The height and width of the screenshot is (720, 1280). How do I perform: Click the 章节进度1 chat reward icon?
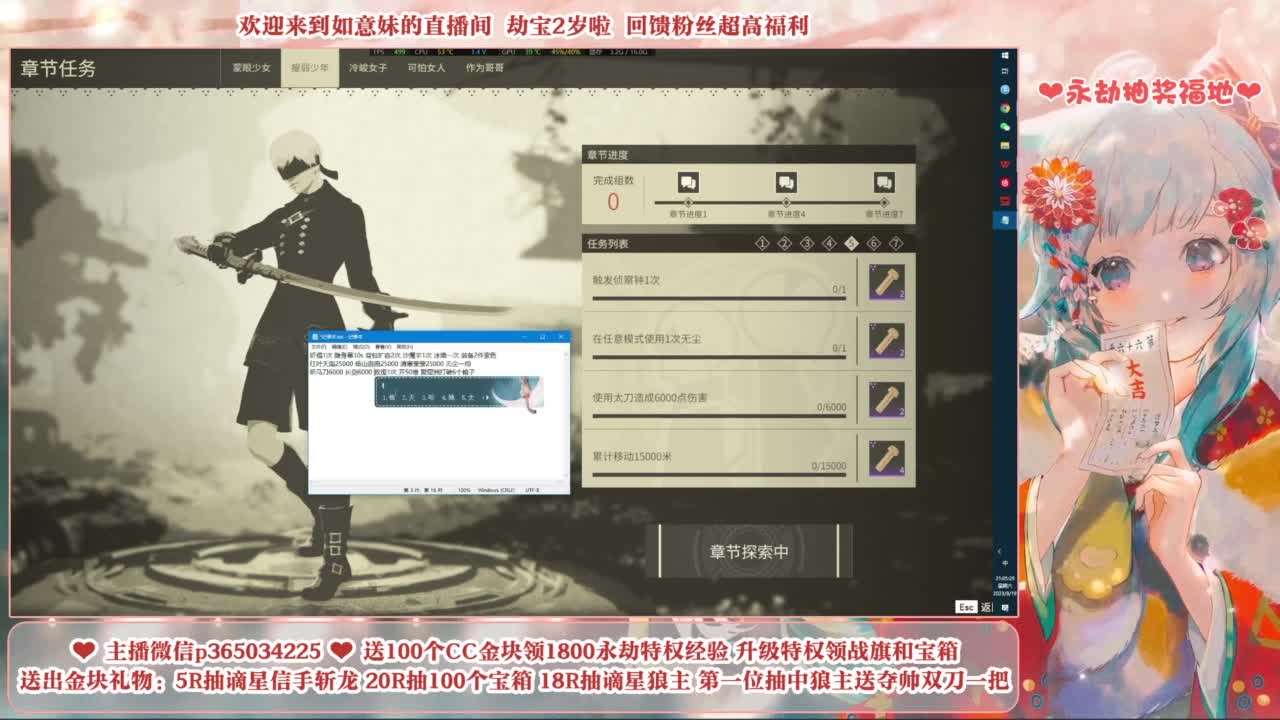[x=688, y=182]
